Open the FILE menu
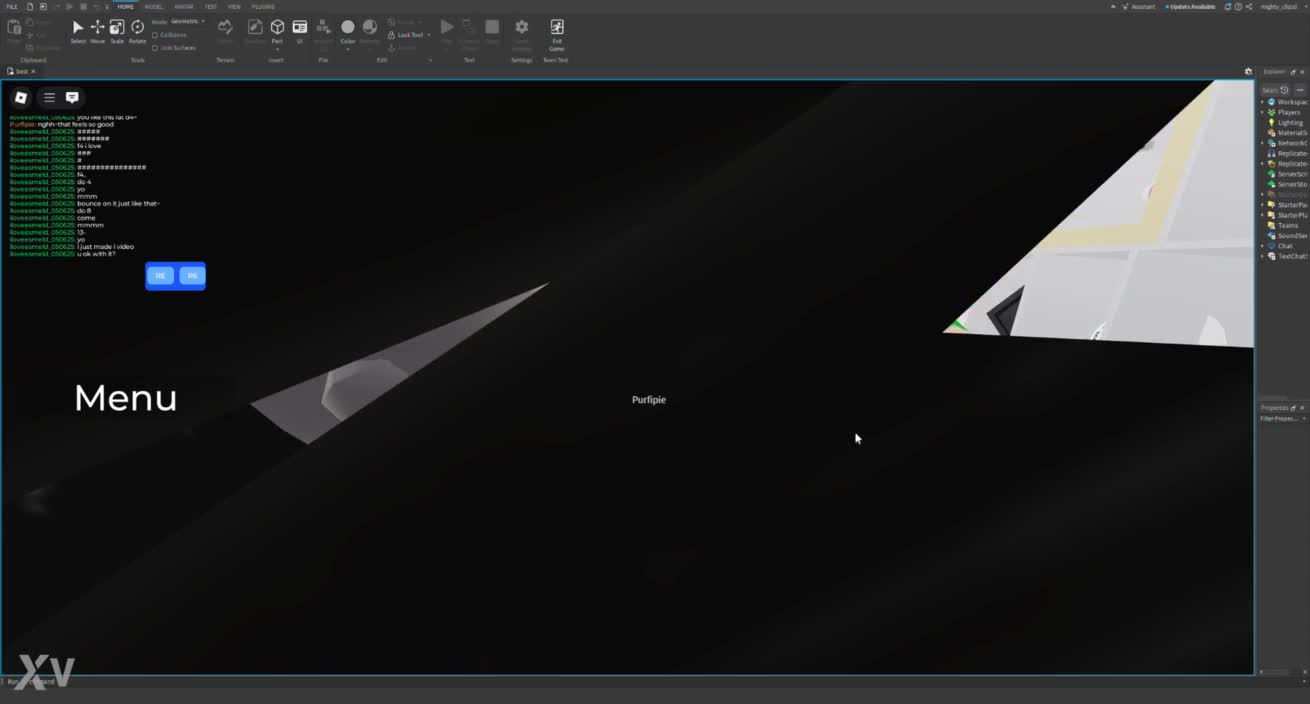Image resolution: width=1310 pixels, height=704 pixels. (12, 6)
